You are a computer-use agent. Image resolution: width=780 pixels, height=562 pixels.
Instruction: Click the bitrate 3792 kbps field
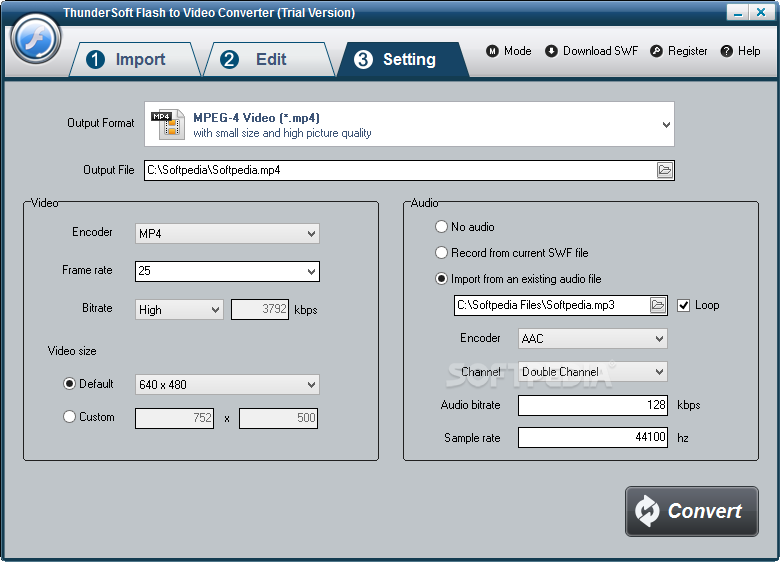click(x=260, y=309)
